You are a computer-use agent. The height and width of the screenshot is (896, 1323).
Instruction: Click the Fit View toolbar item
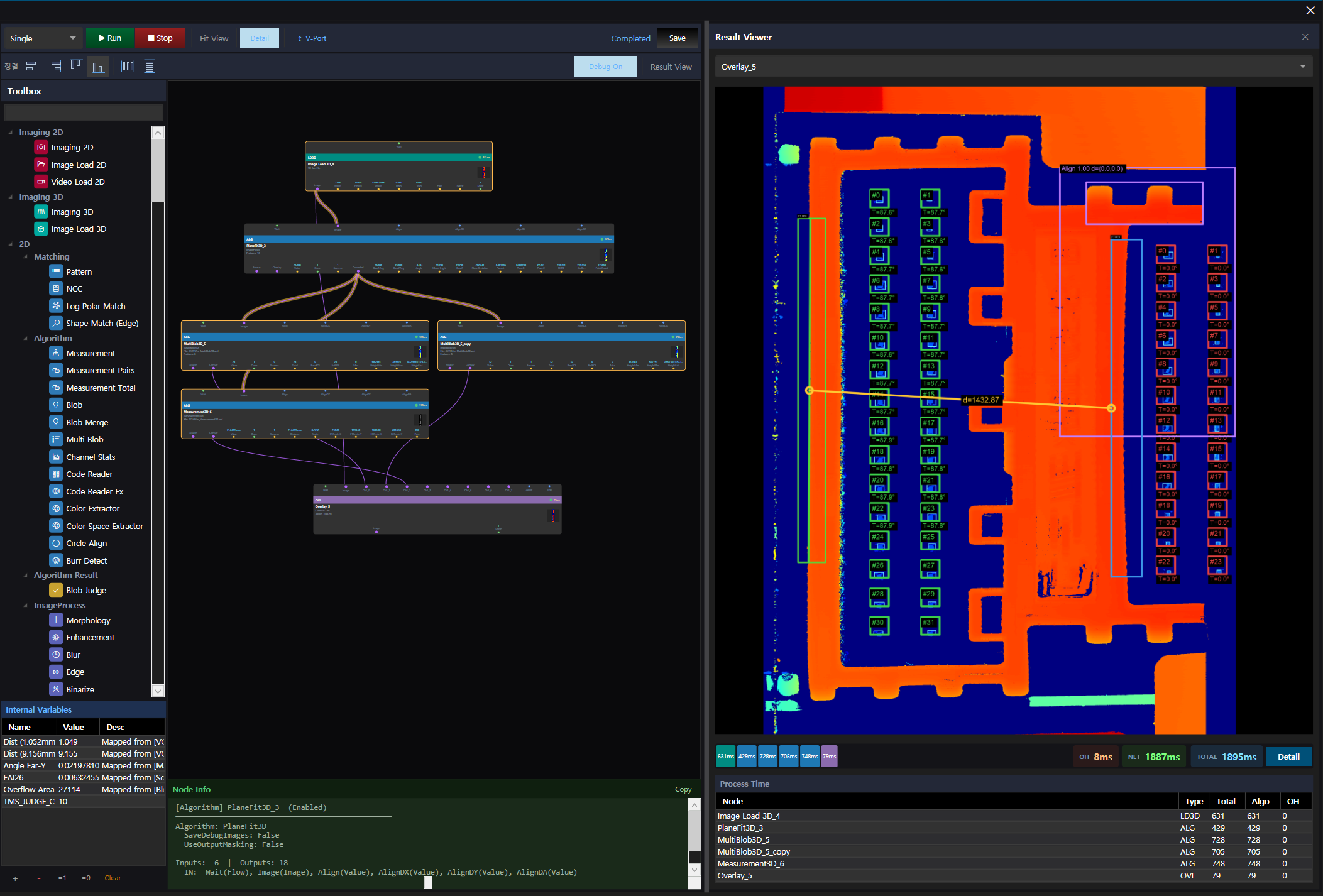[214, 38]
